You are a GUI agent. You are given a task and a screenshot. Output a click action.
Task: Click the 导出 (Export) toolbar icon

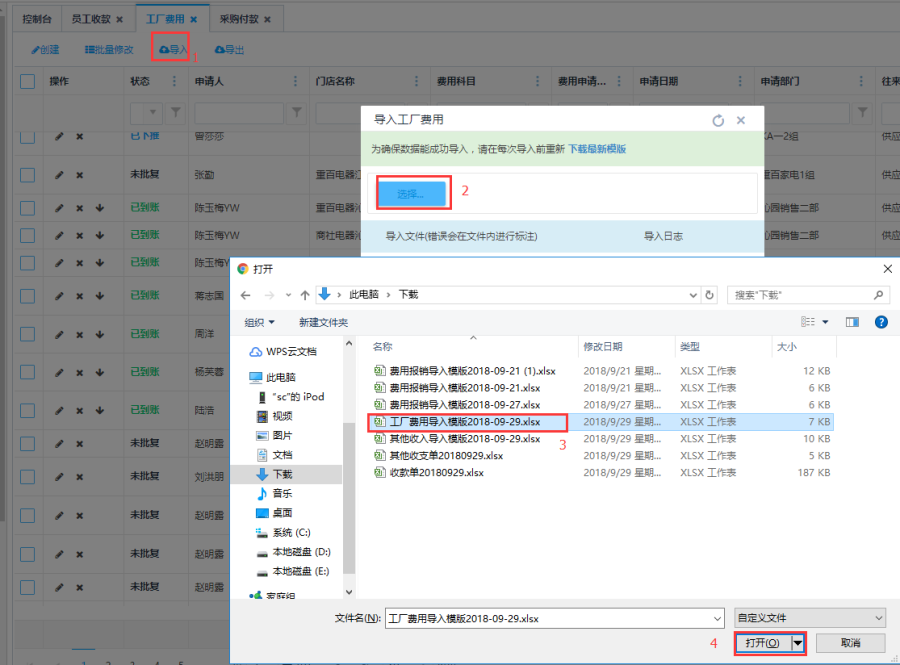click(x=229, y=49)
